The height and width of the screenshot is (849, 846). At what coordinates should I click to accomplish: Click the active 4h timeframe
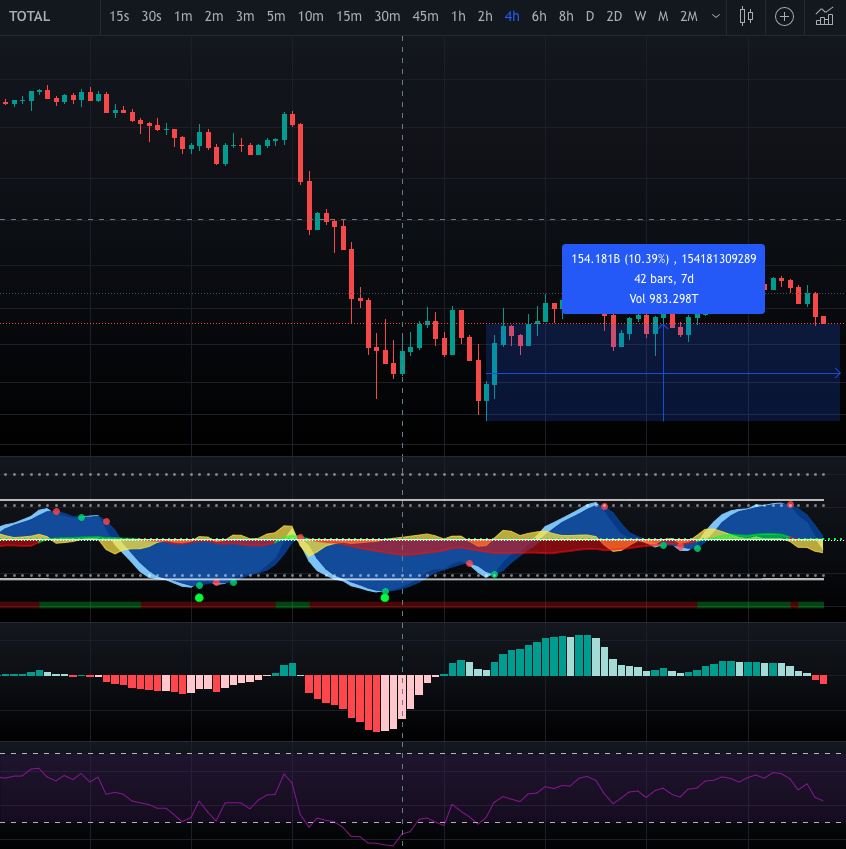[x=512, y=16]
